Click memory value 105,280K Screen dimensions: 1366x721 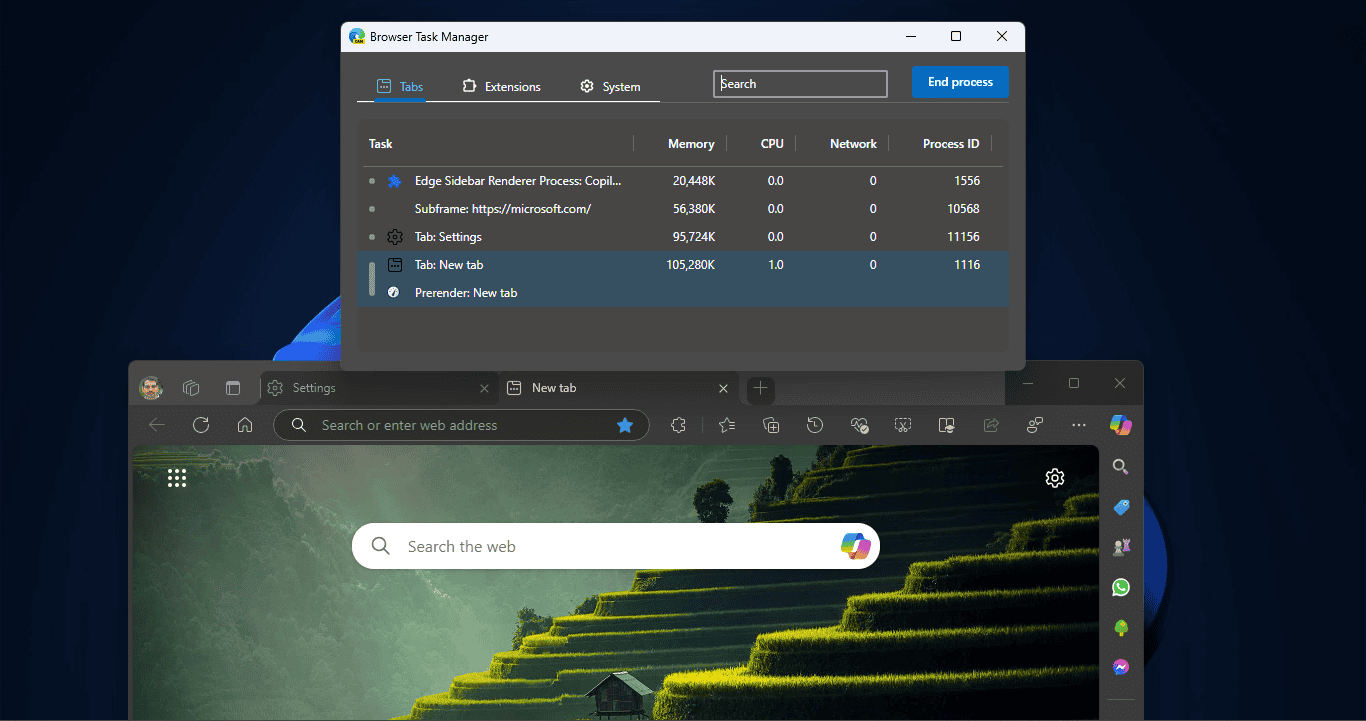tap(690, 265)
